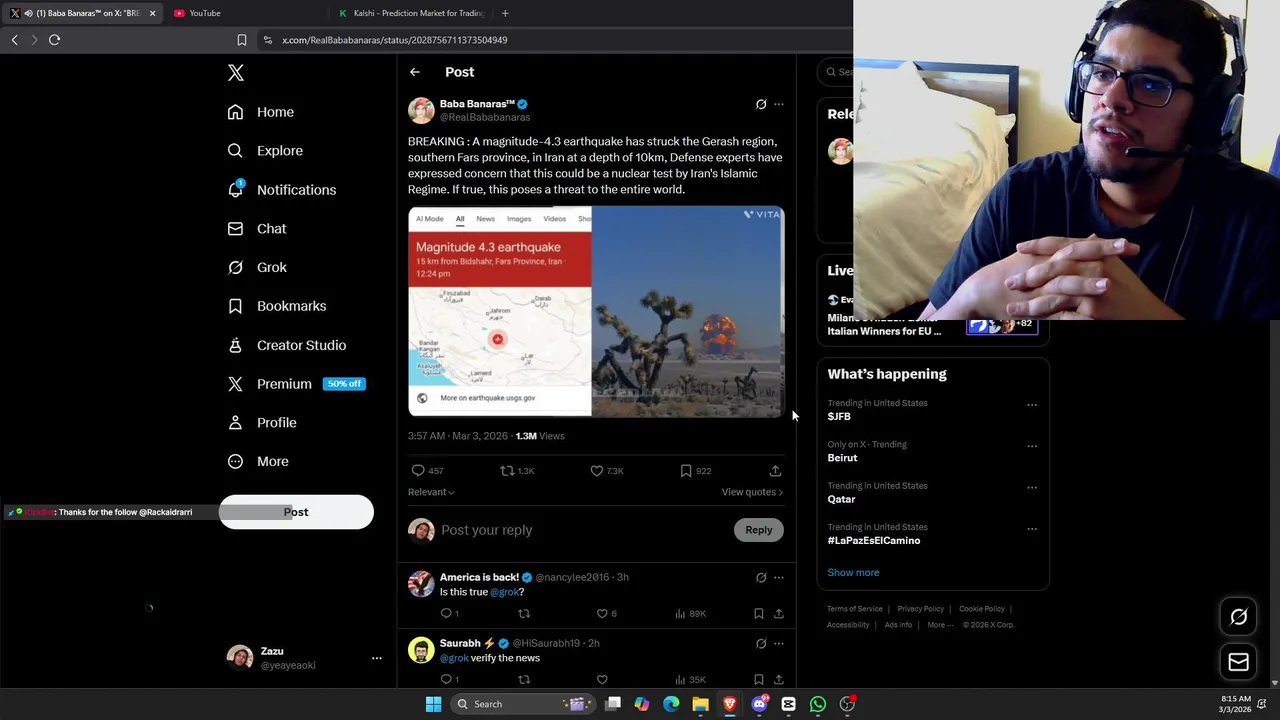The height and width of the screenshot is (720, 1280).
Task: Click Show more under What's happening
Action: pos(853,573)
